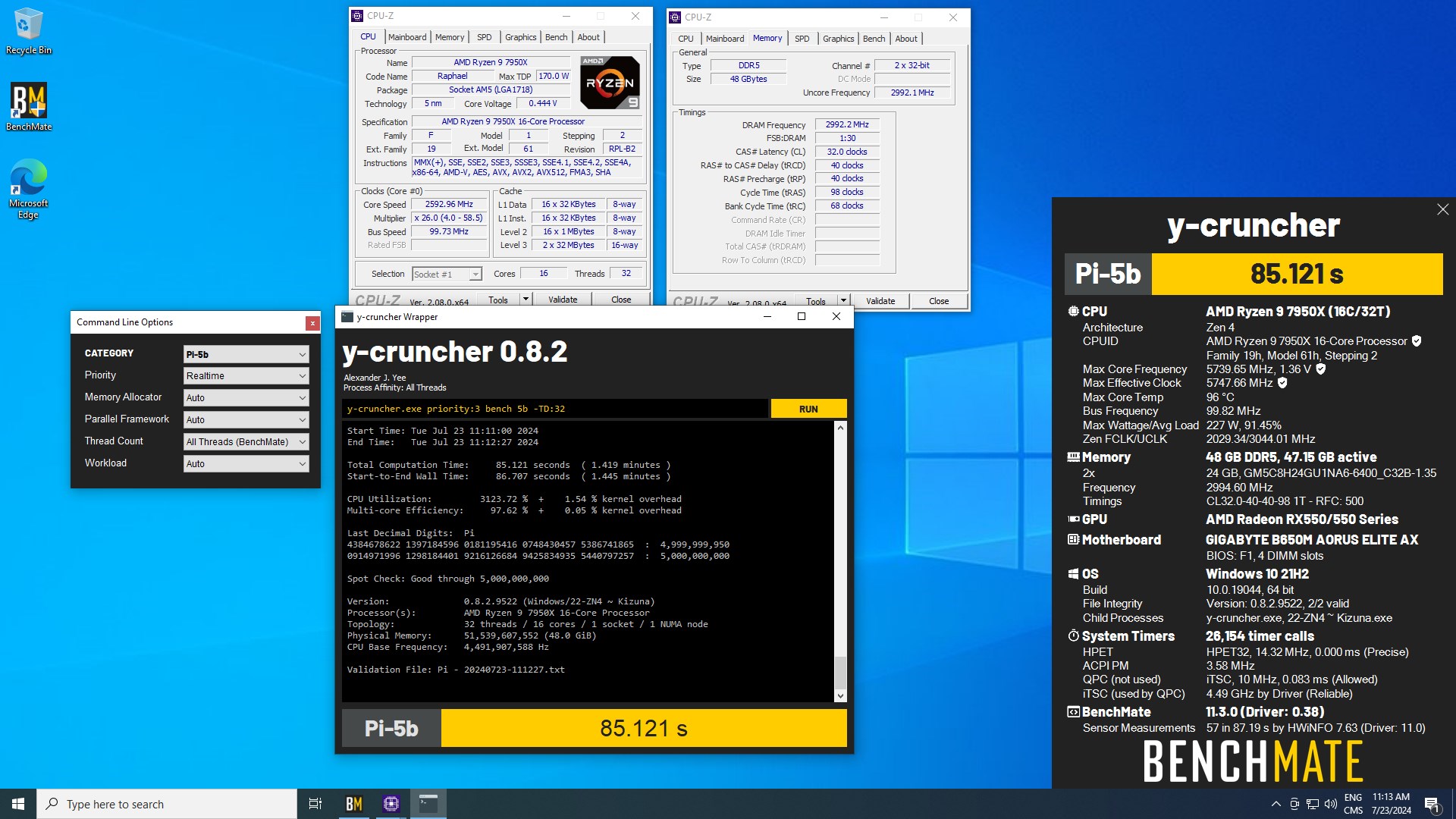Open the Socket #1 selection dropdown
Screen dimensions: 1456x819
447,275
